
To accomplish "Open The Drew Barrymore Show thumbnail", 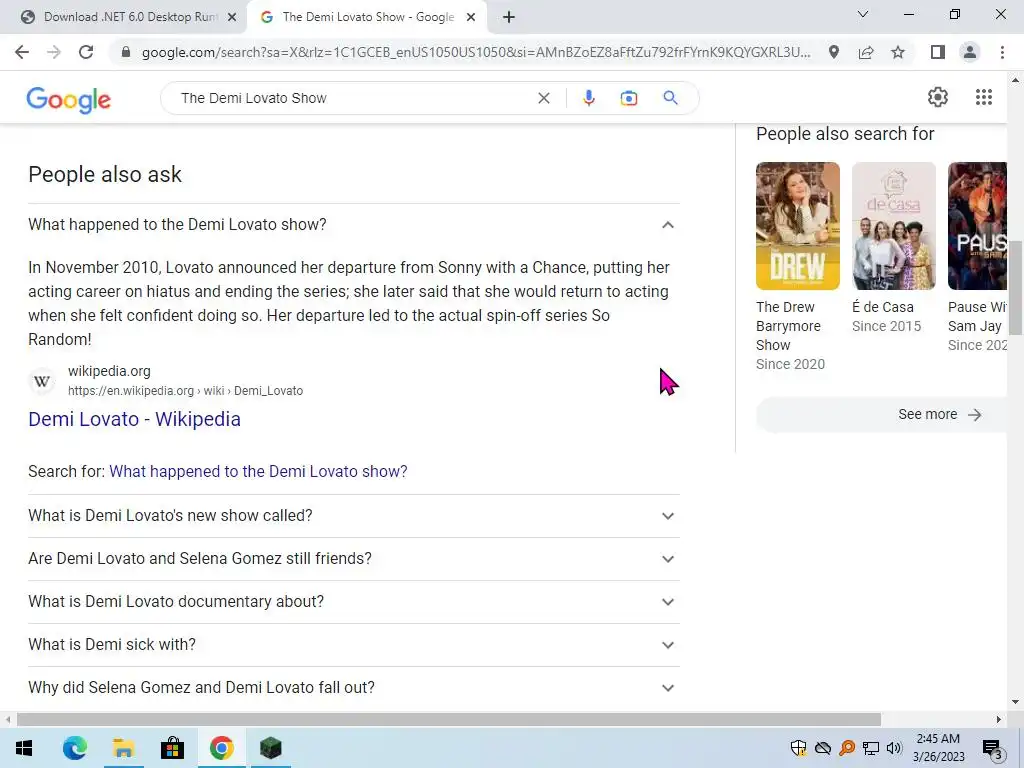I will [797, 226].
